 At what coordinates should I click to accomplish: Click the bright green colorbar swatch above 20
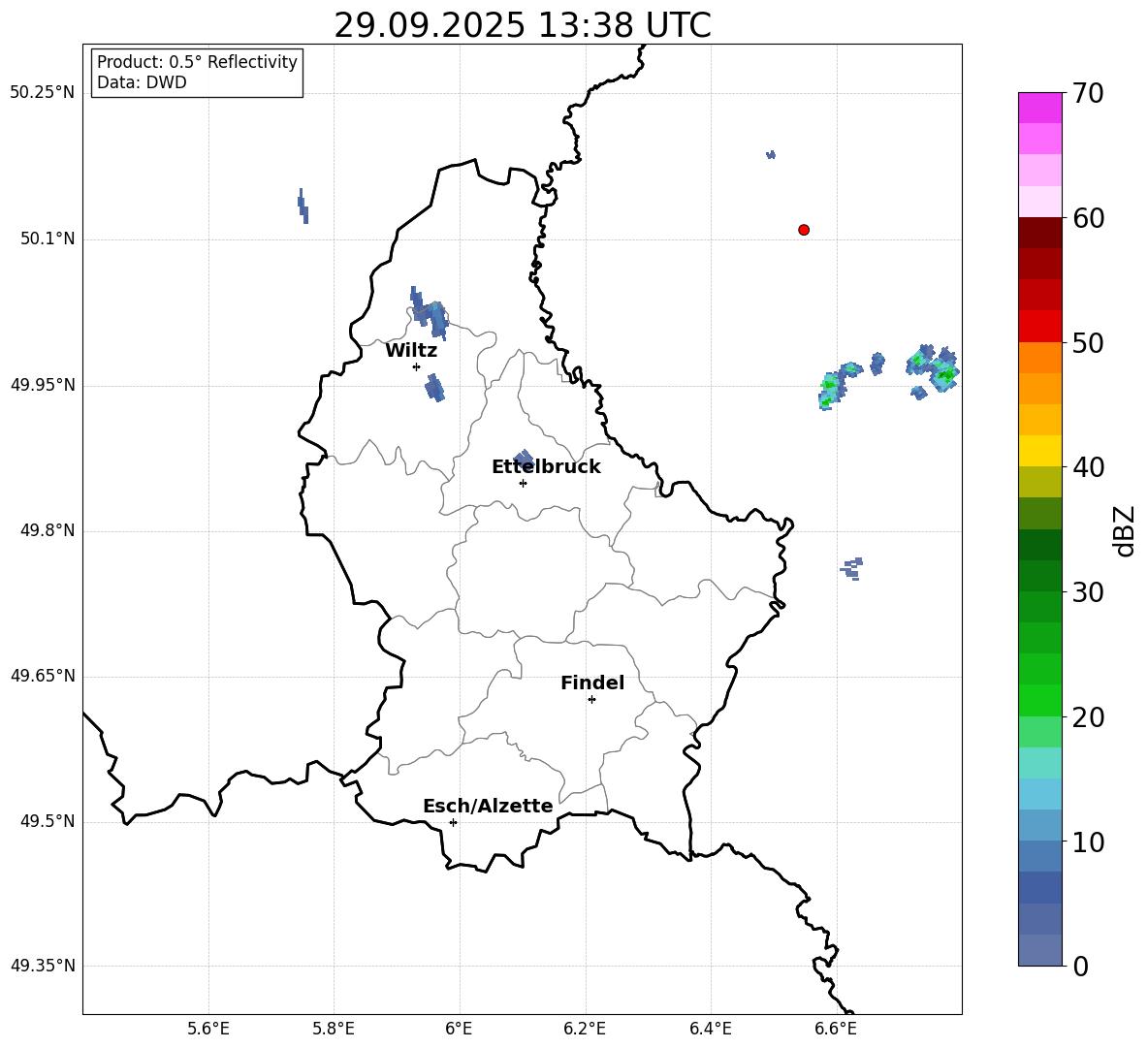(1039, 700)
